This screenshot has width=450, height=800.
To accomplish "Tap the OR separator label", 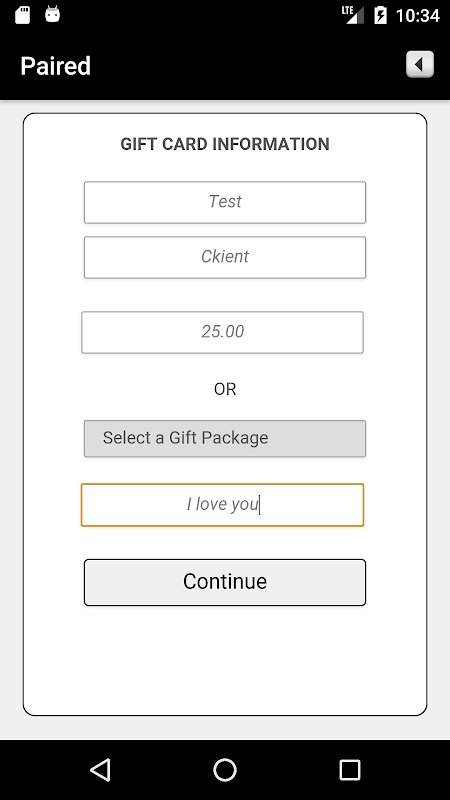I will (x=225, y=389).
